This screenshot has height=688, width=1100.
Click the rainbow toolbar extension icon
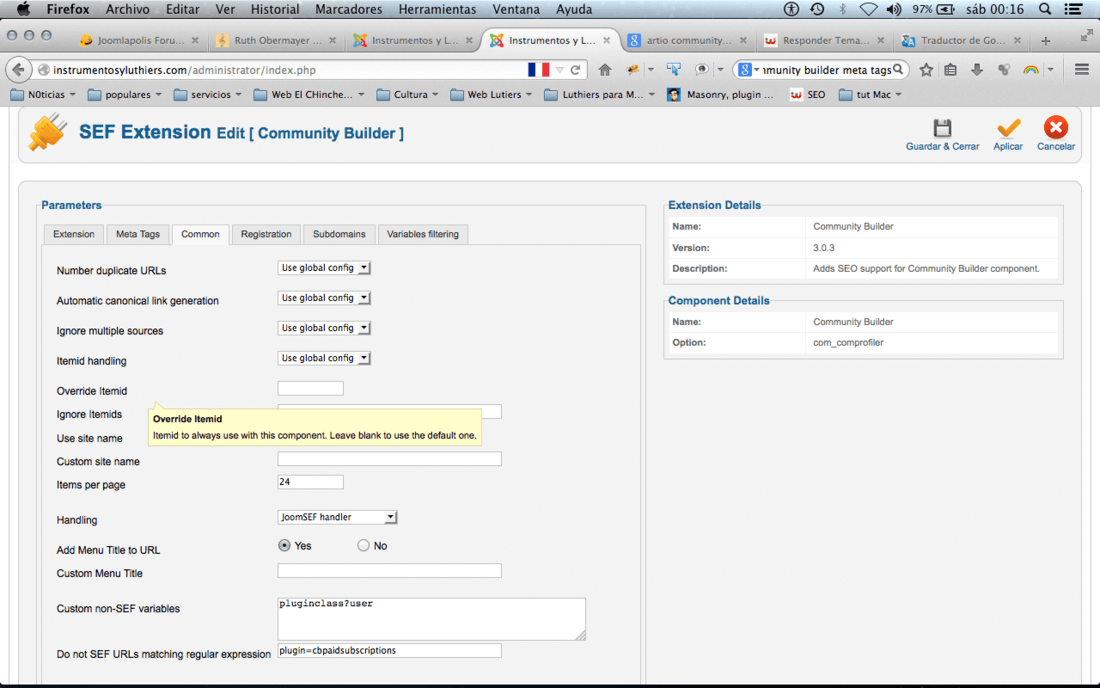point(1031,69)
